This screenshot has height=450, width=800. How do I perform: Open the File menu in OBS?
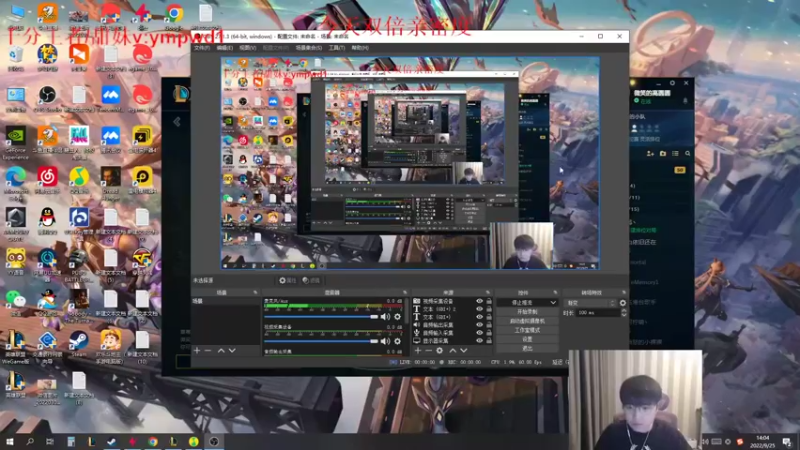coord(202,47)
